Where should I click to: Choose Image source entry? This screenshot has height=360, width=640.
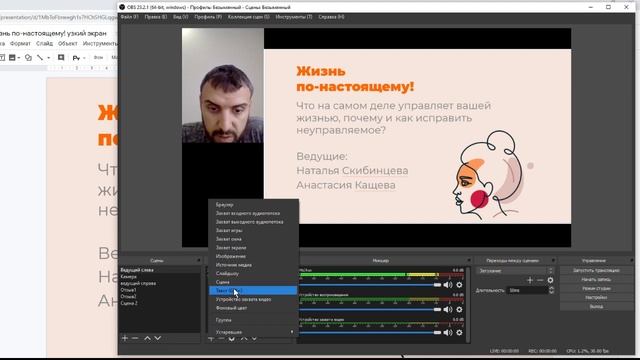pyautogui.click(x=254, y=256)
